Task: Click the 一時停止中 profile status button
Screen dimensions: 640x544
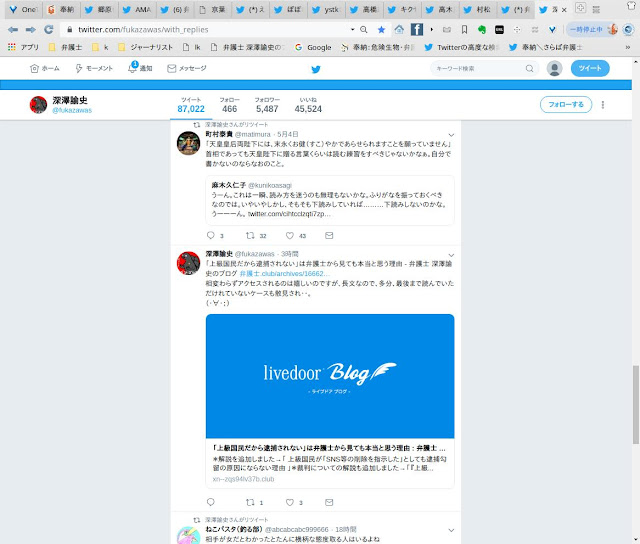Action: click(x=592, y=29)
